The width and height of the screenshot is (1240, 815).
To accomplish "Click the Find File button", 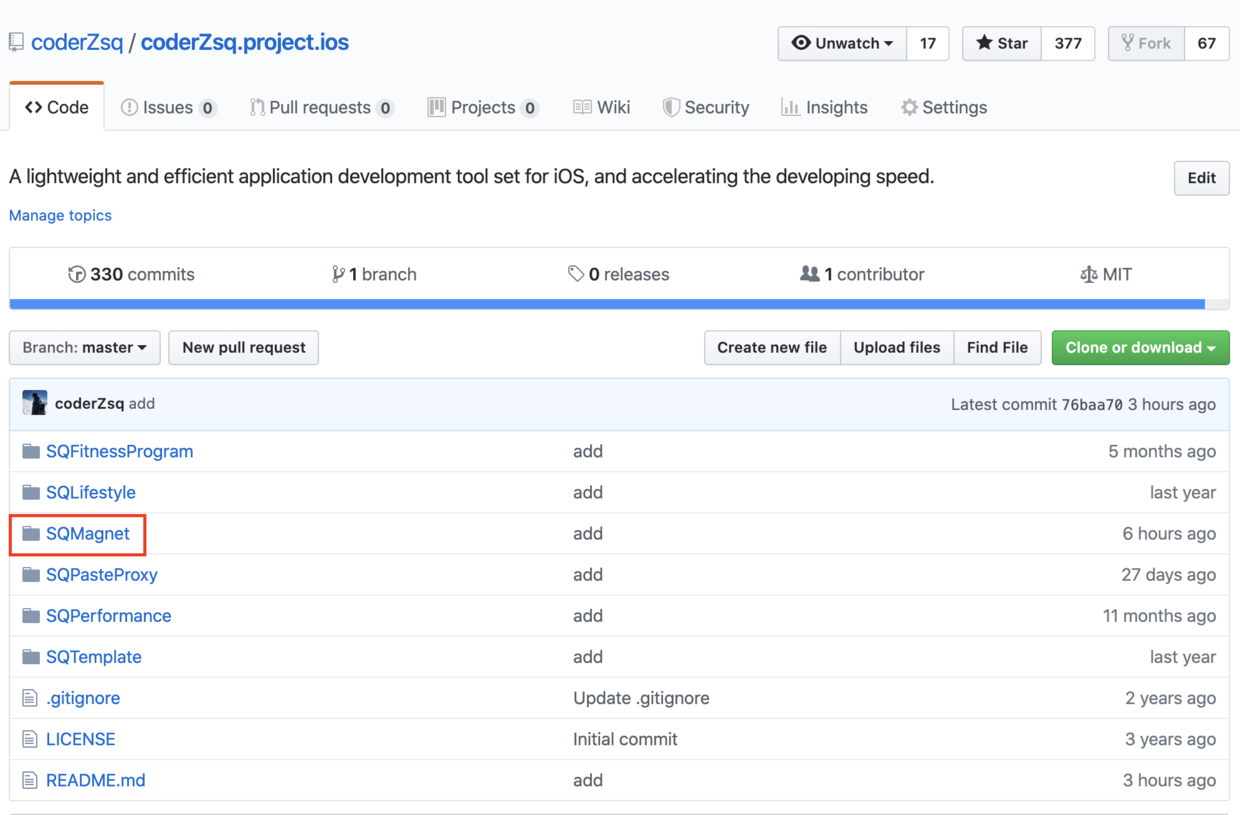I will [997, 347].
